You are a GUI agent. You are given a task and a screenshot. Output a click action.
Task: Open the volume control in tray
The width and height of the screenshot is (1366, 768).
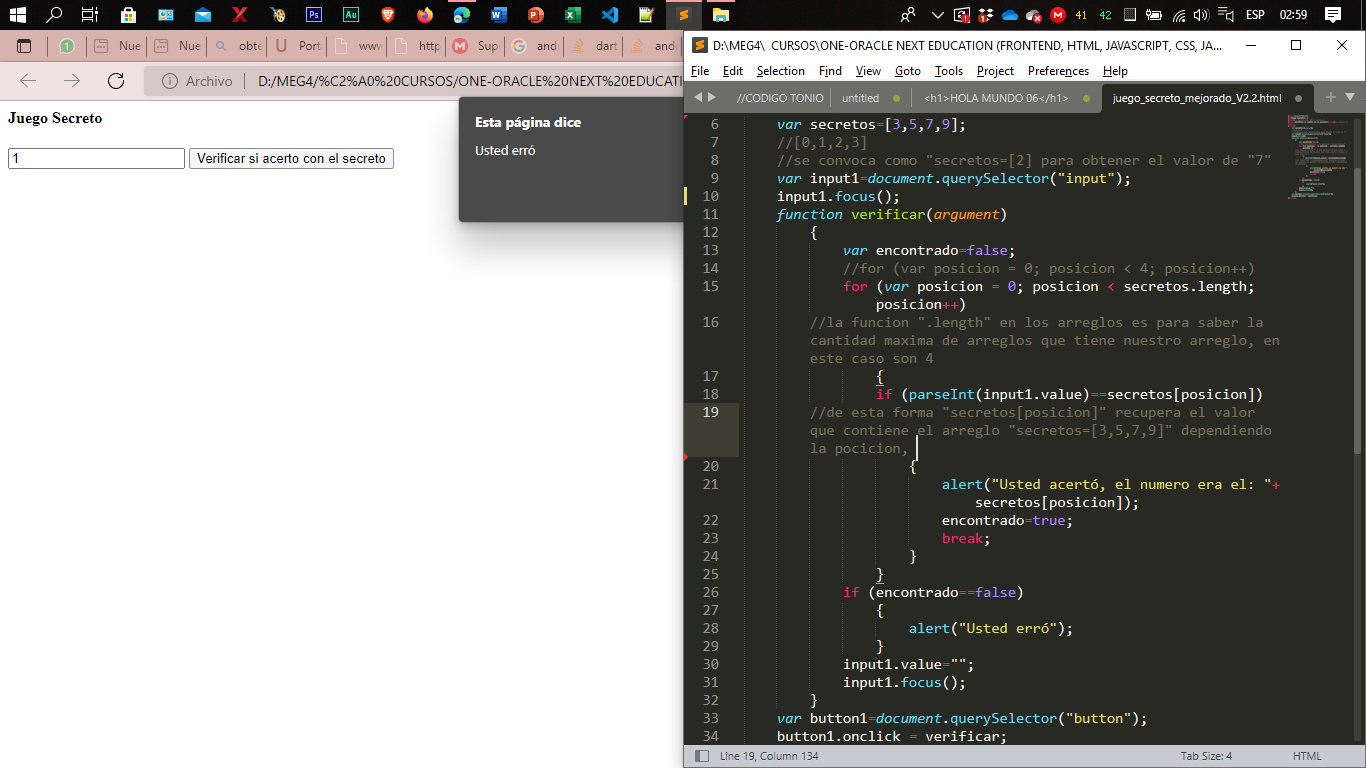[1201, 15]
